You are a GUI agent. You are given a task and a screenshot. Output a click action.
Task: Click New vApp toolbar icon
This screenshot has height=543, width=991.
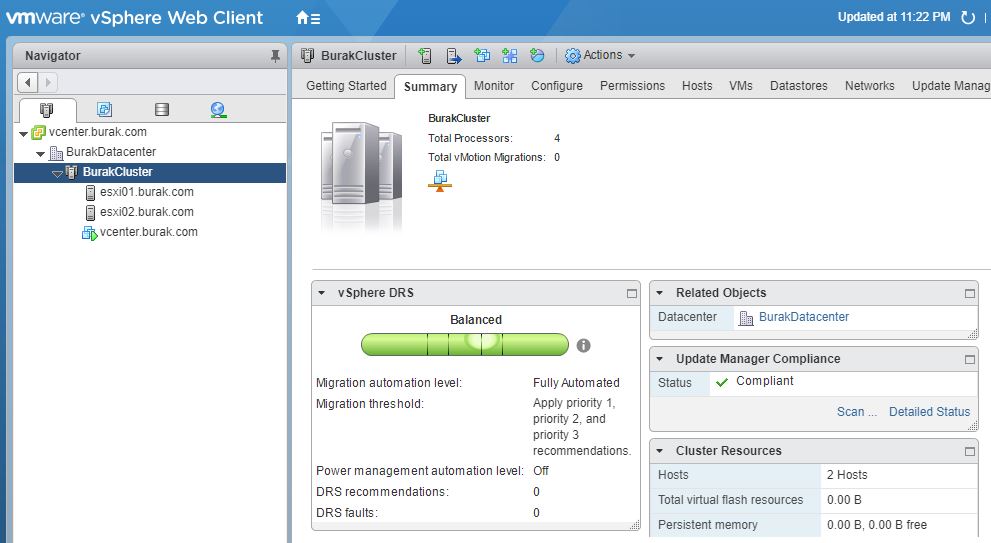tap(509, 56)
